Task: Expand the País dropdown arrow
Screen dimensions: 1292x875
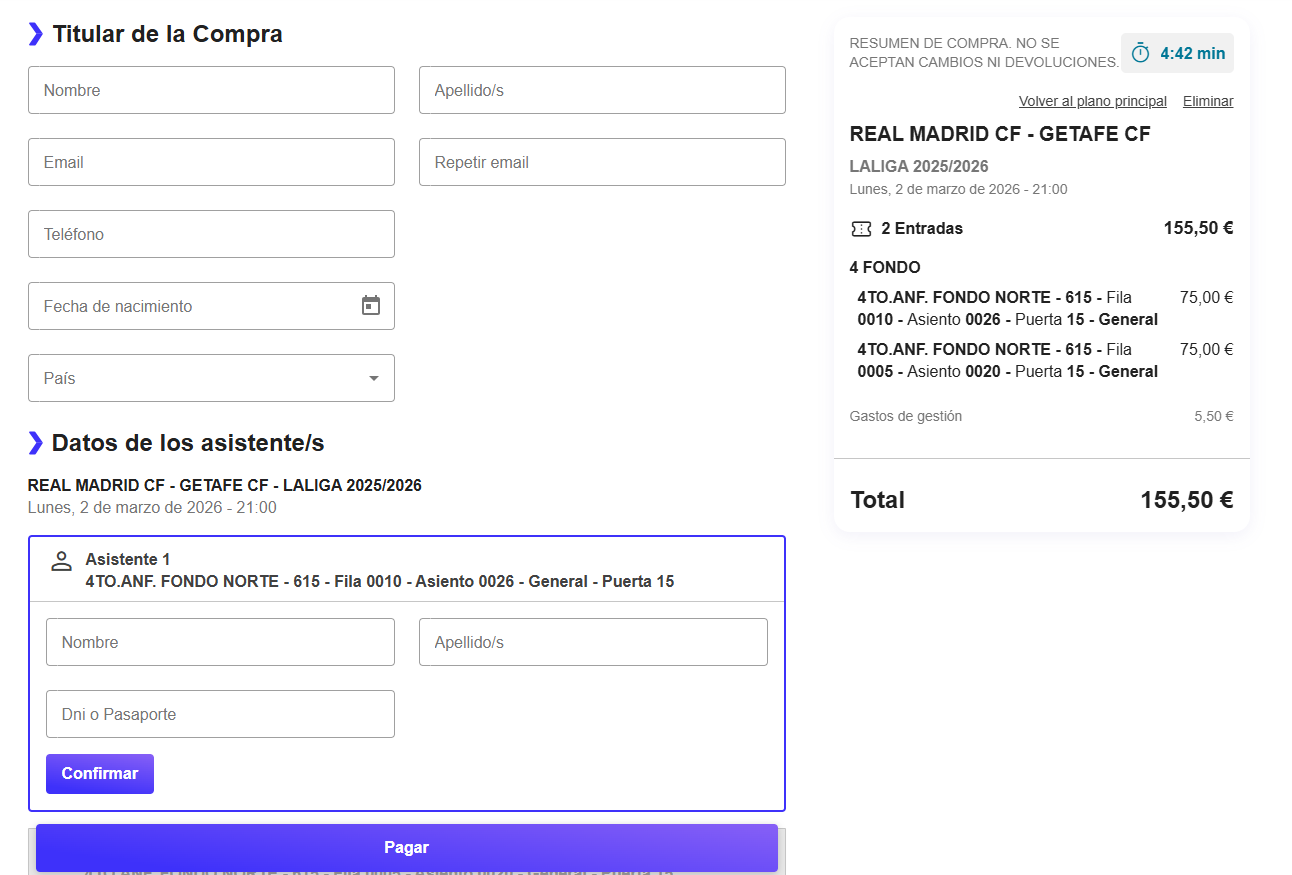Action: [374, 378]
